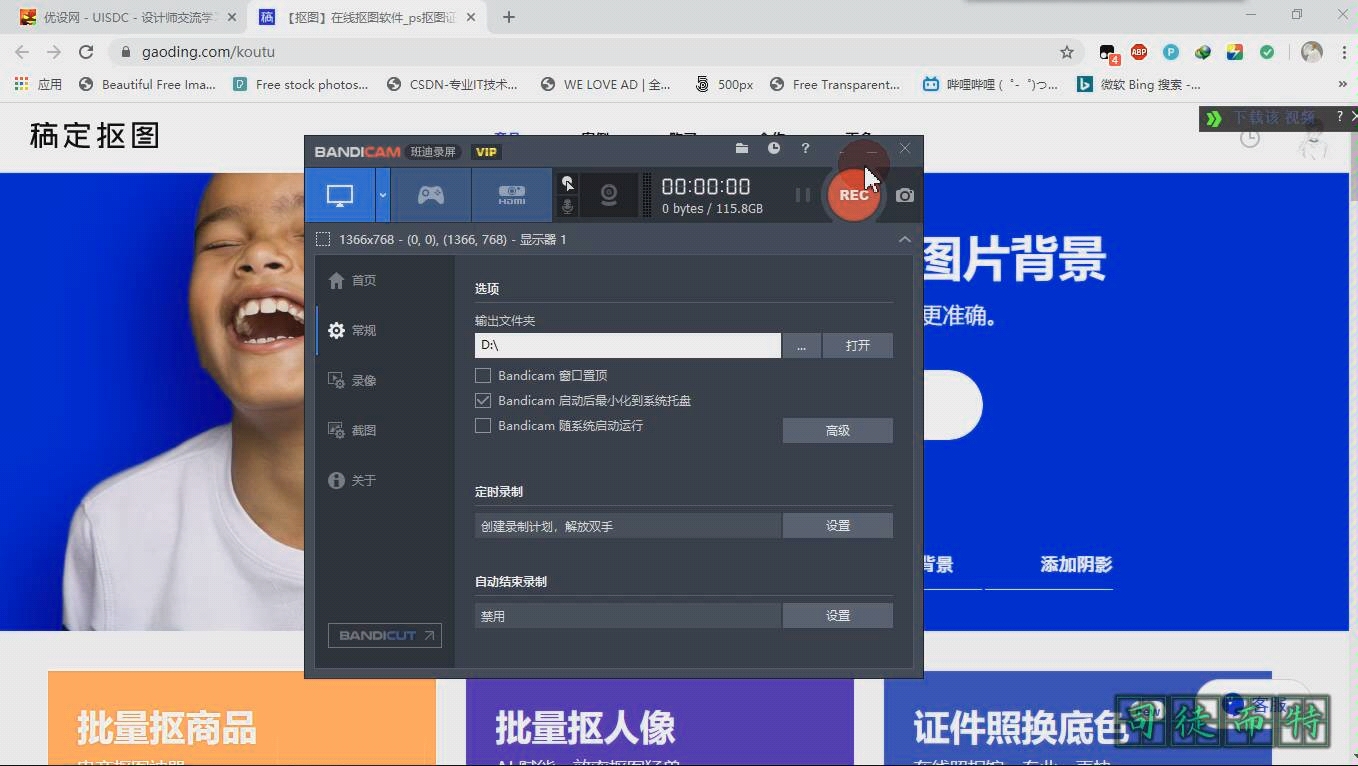Toggle microphone recording icon in Bandicam
This screenshot has width=1358, height=766.
point(567,206)
